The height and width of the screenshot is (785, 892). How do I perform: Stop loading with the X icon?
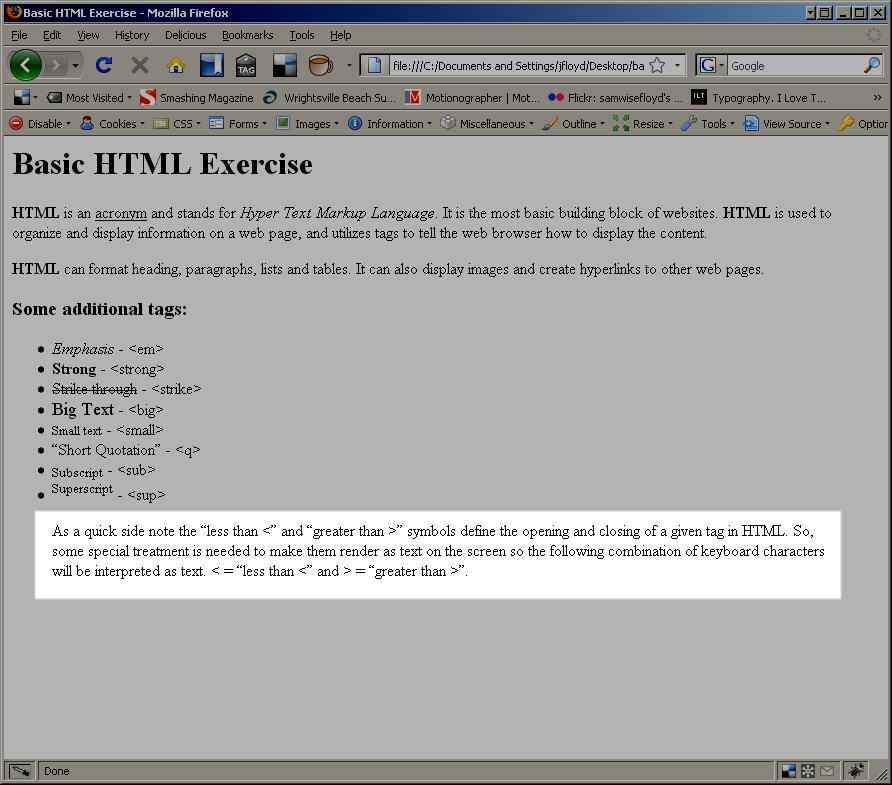click(139, 65)
